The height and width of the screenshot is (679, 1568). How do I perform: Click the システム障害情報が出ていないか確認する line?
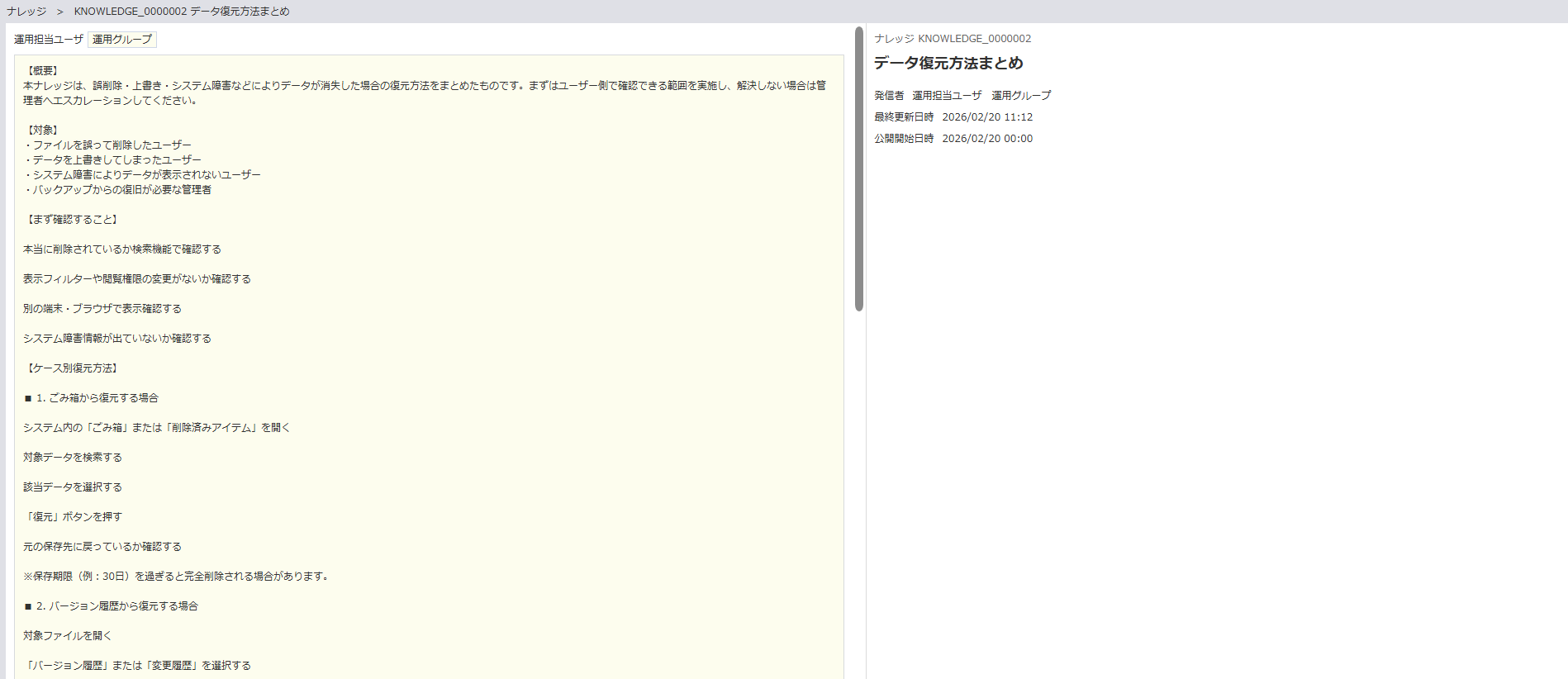(x=117, y=339)
